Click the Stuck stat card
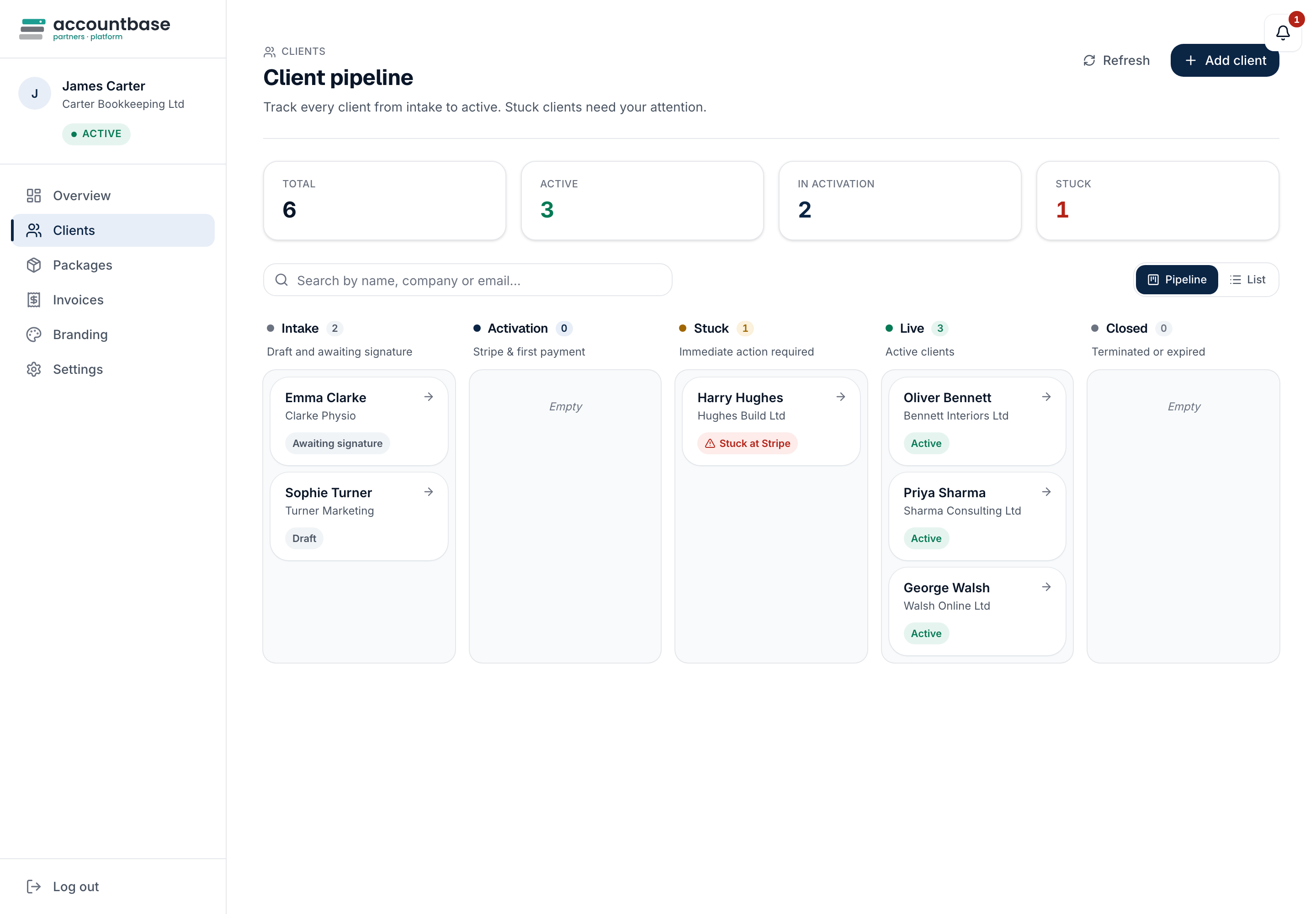1316x914 pixels. coord(1157,201)
